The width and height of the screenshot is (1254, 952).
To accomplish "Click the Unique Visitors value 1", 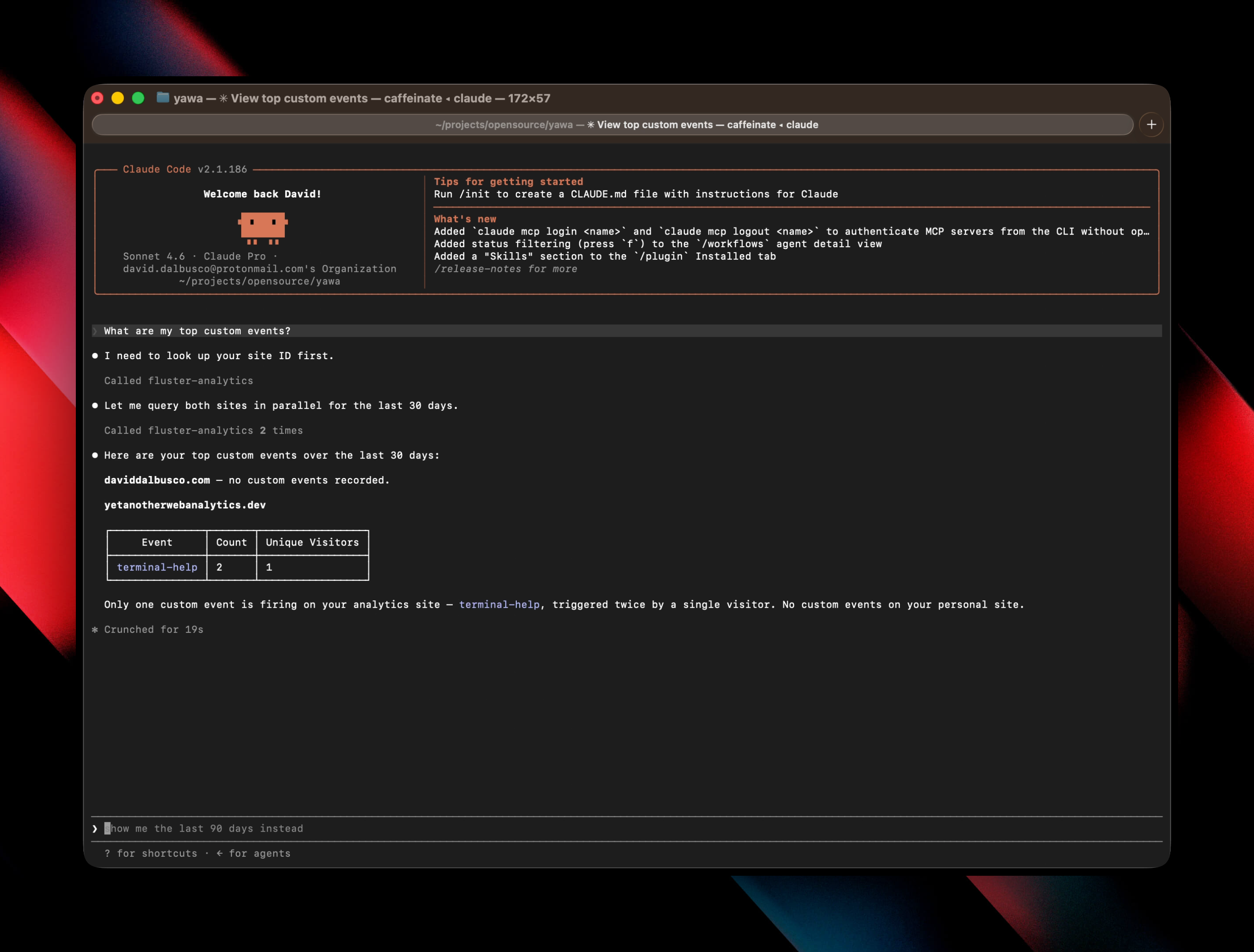I will (269, 567).
